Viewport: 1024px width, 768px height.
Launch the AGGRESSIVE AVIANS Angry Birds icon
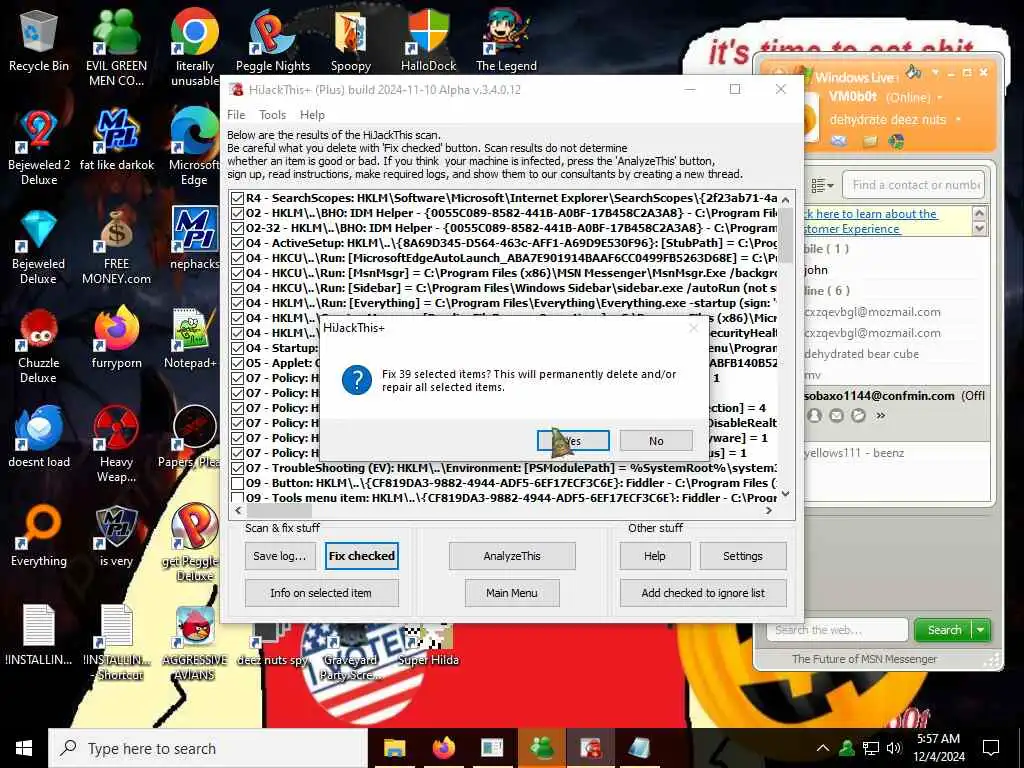pos(195,643)
